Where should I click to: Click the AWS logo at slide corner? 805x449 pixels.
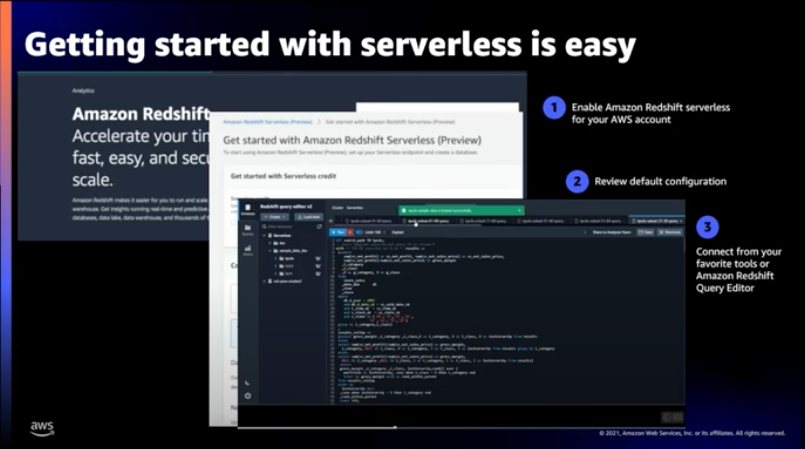coord(42,428)
